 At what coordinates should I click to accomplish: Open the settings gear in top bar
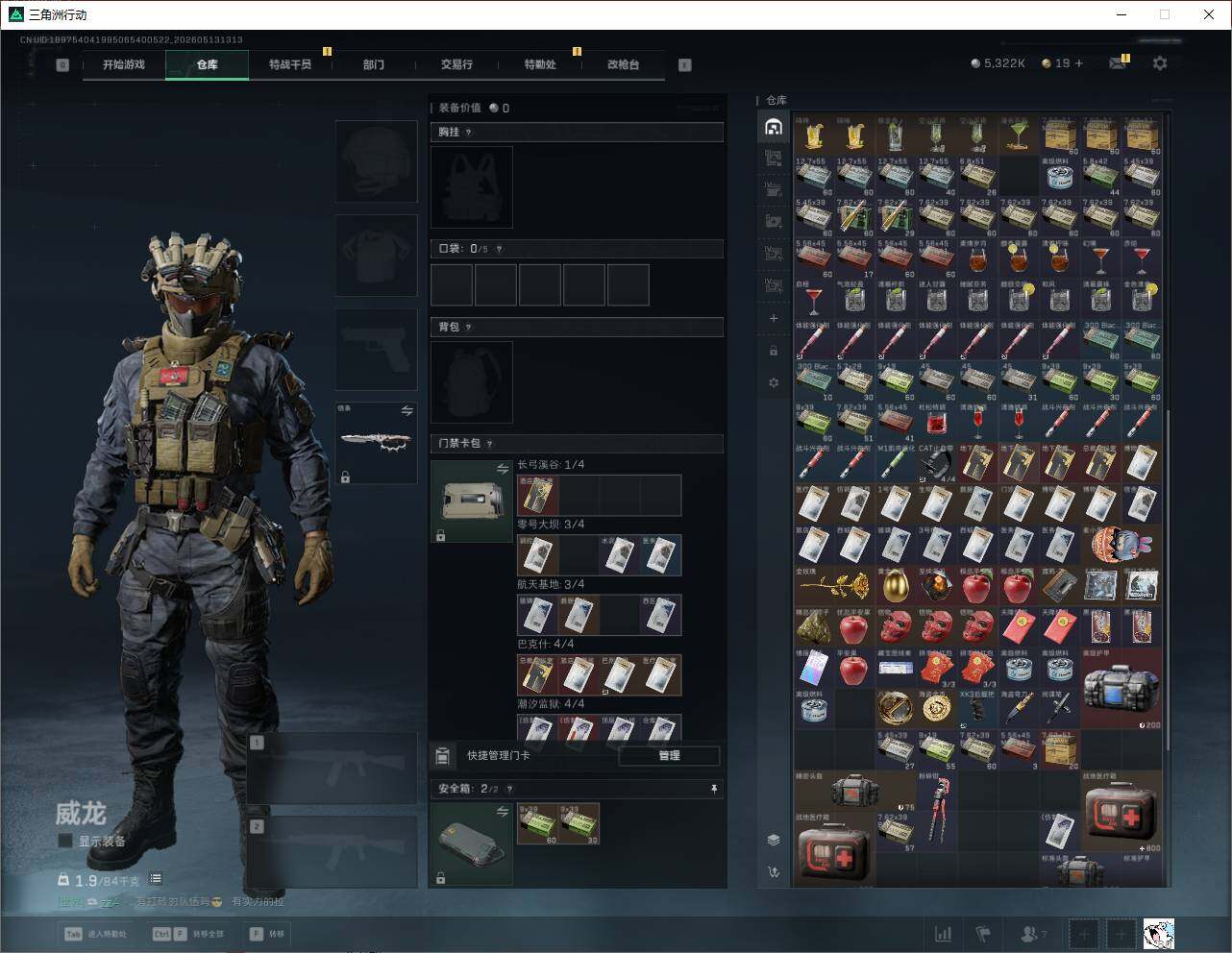(x=1160, y=63)
